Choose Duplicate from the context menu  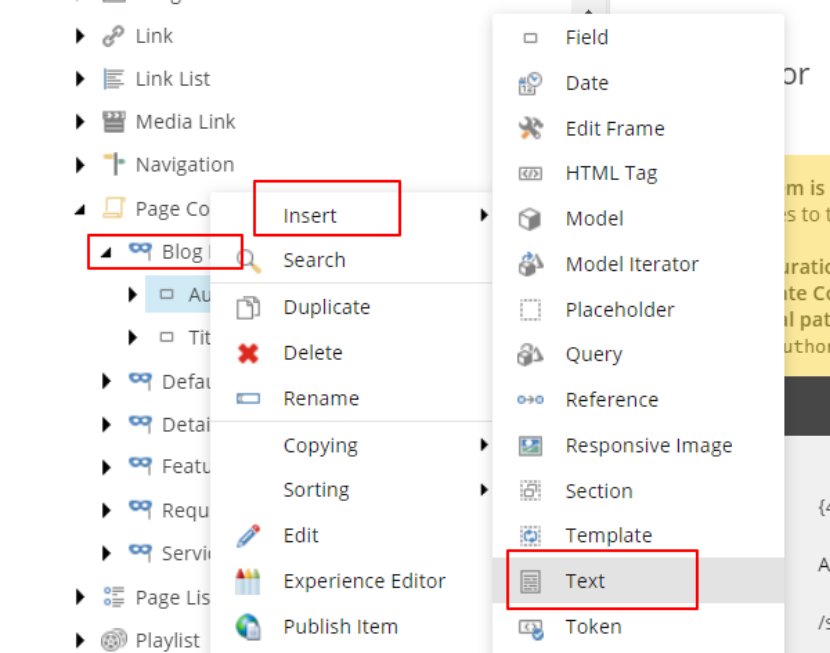(351, 307)
